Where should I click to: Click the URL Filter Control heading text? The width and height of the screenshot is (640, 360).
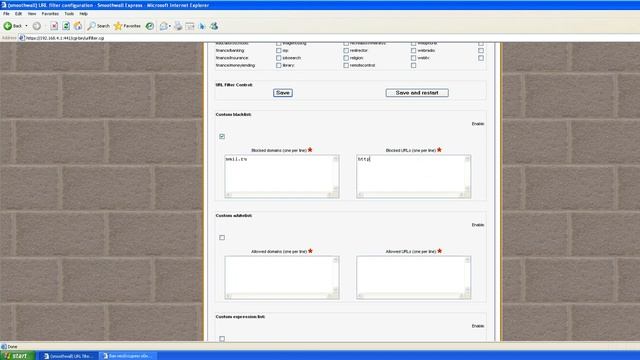tap(234, 85)
